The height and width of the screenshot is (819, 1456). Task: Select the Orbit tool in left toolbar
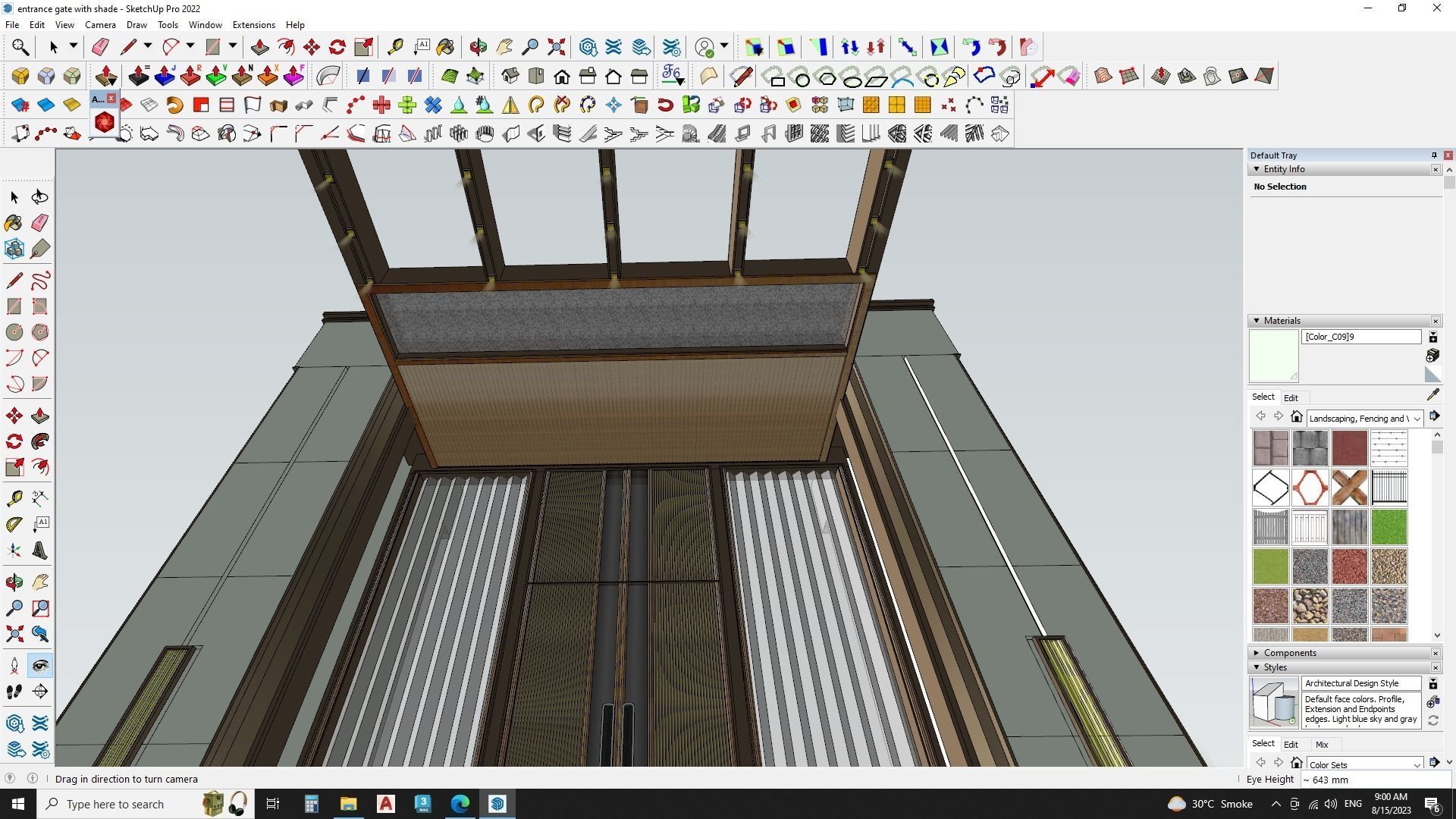pos(14,582)
